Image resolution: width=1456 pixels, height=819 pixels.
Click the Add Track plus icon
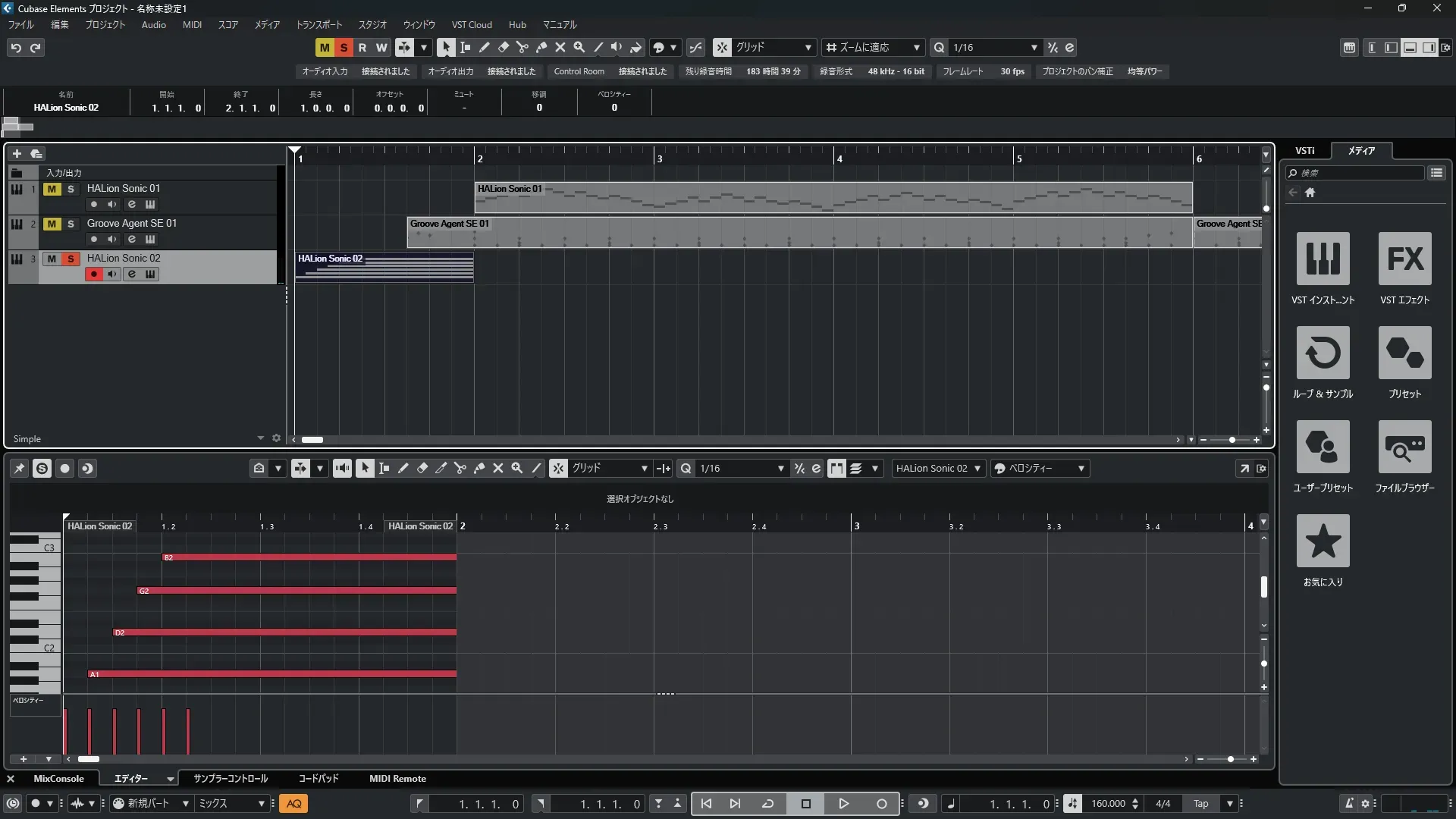pyautogui.click(x=17, y=153)
